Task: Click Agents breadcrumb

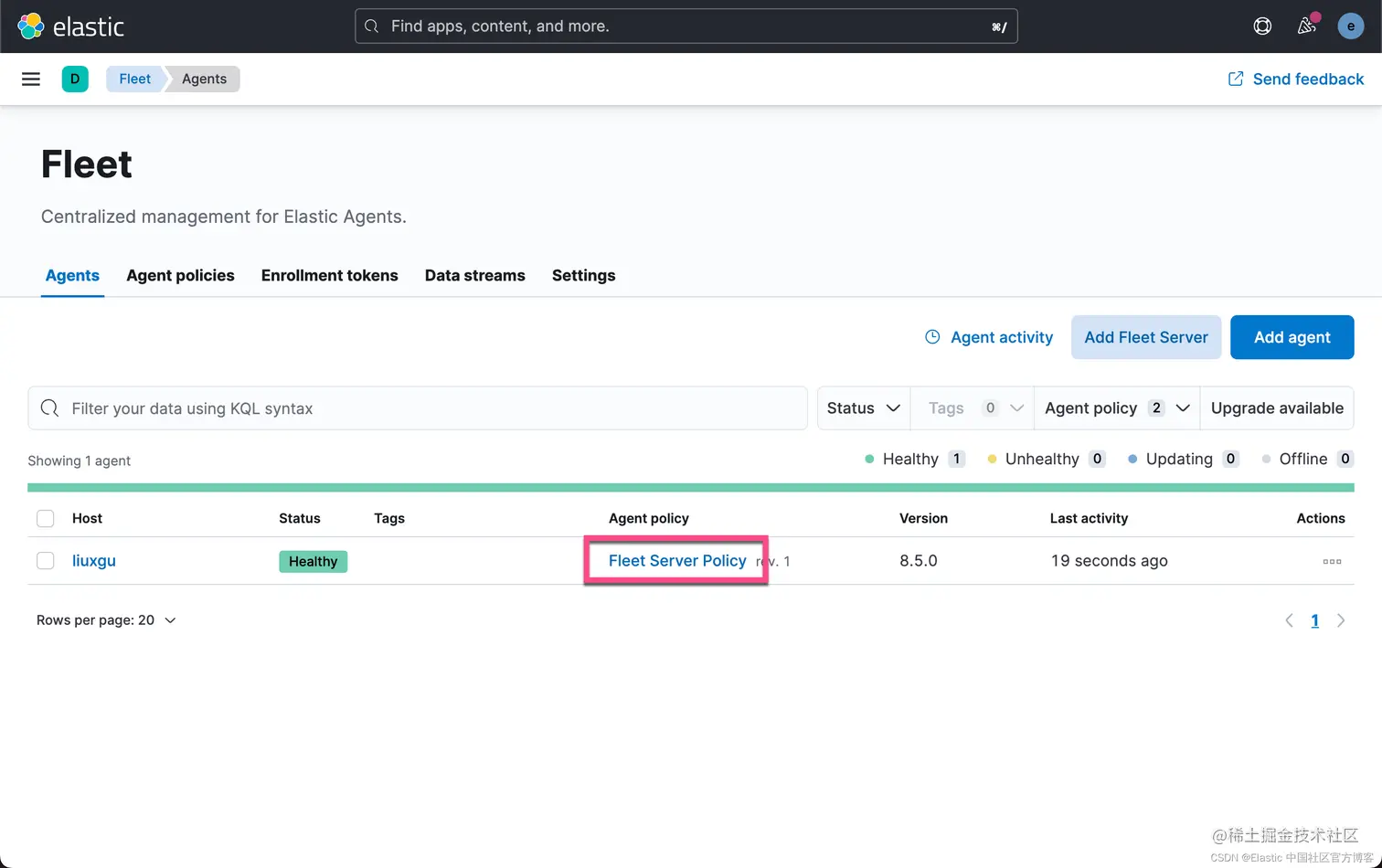Action: click(204, 79)
